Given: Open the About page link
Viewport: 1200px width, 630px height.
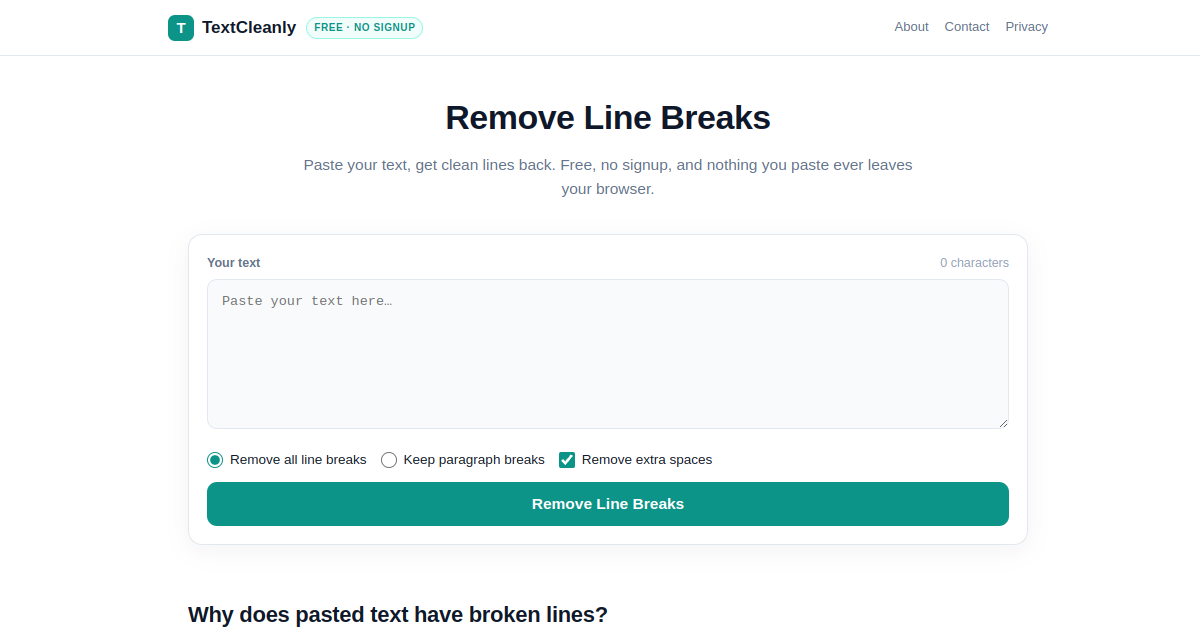Looking at the screenshot, I should 911,27.
